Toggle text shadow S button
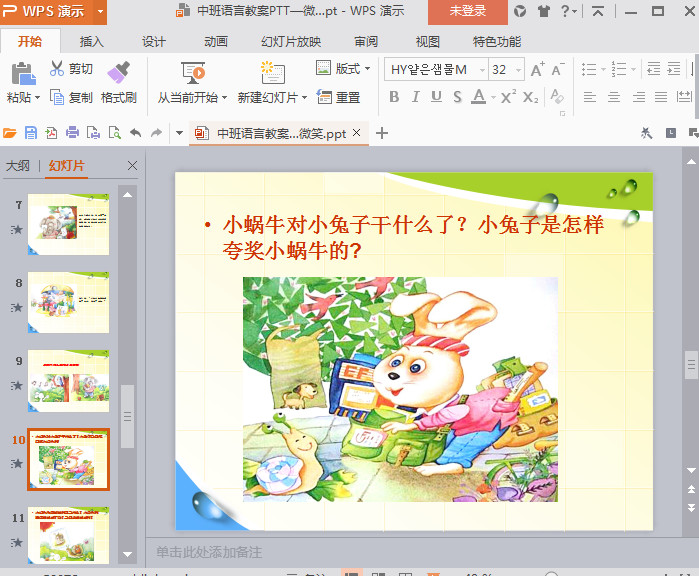The width and height of the screenshot is (699, 576). [x=457, y=97]
